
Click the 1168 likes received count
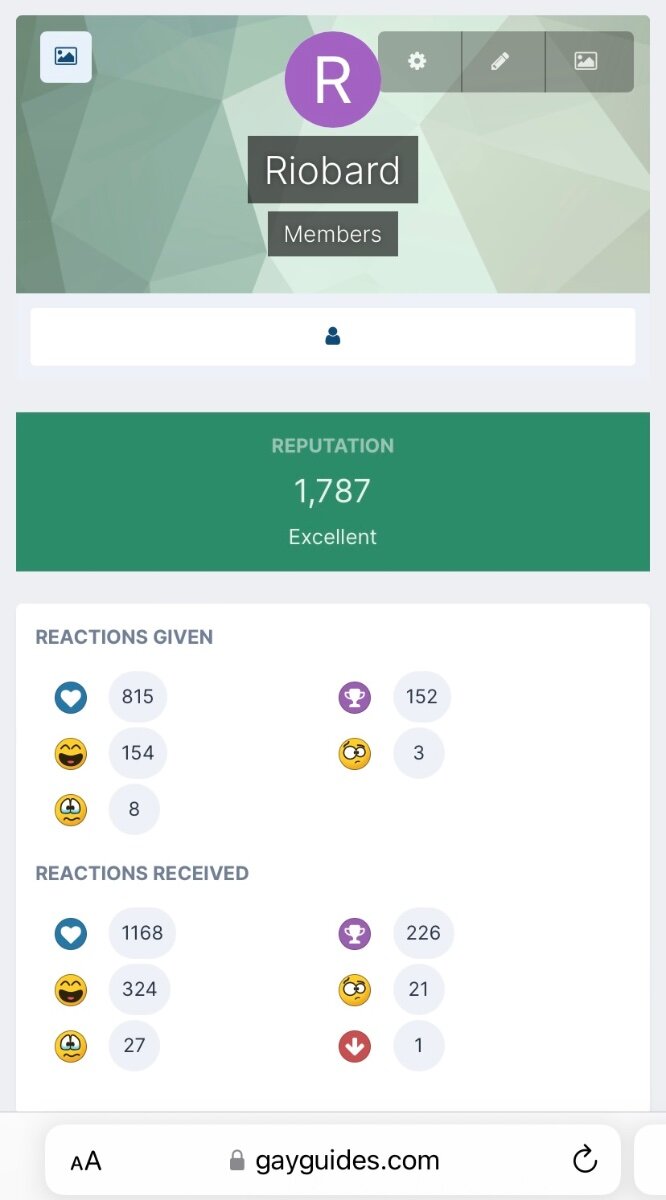[x=142, y=933]
